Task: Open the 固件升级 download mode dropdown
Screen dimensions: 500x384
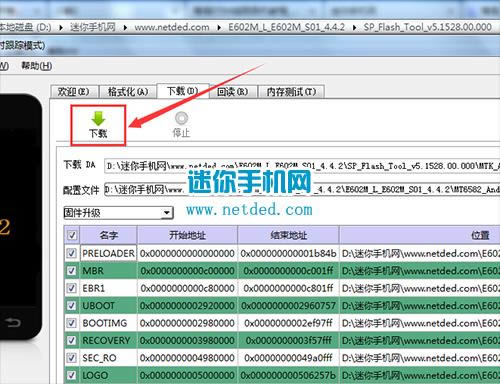Action: click(x=118, y=213)
